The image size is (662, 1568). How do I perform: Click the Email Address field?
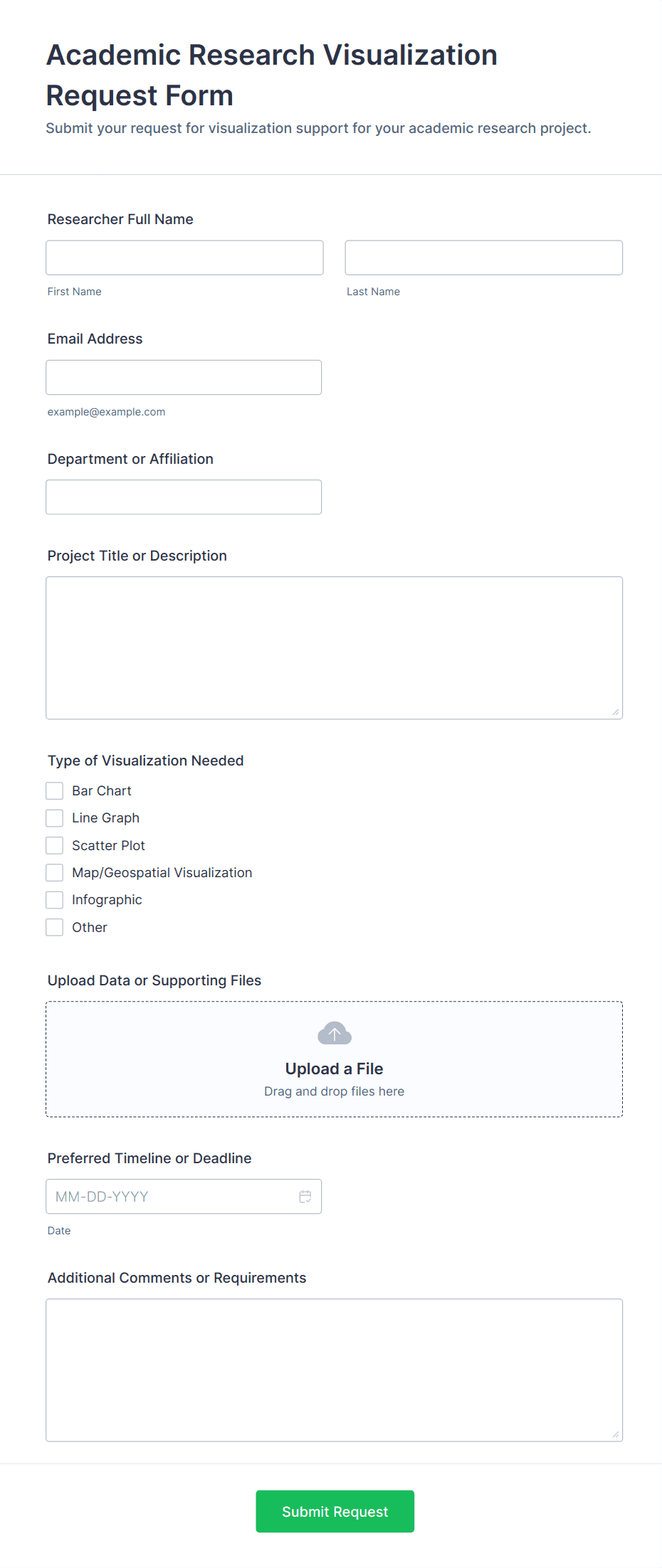point(184,377)
